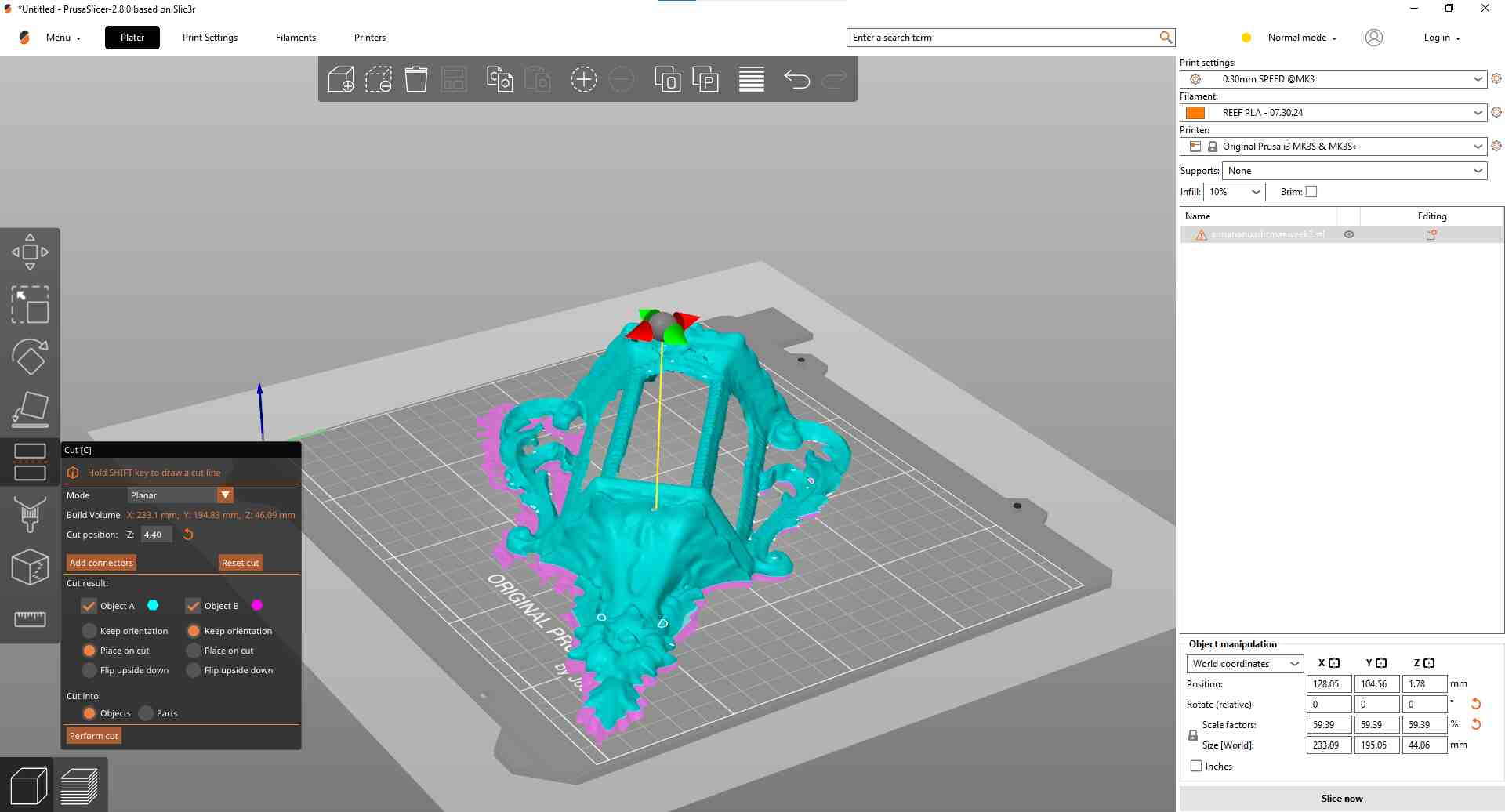Switch to the Printers tab
The image size is (1505, 812).
[x=370, y=38]
